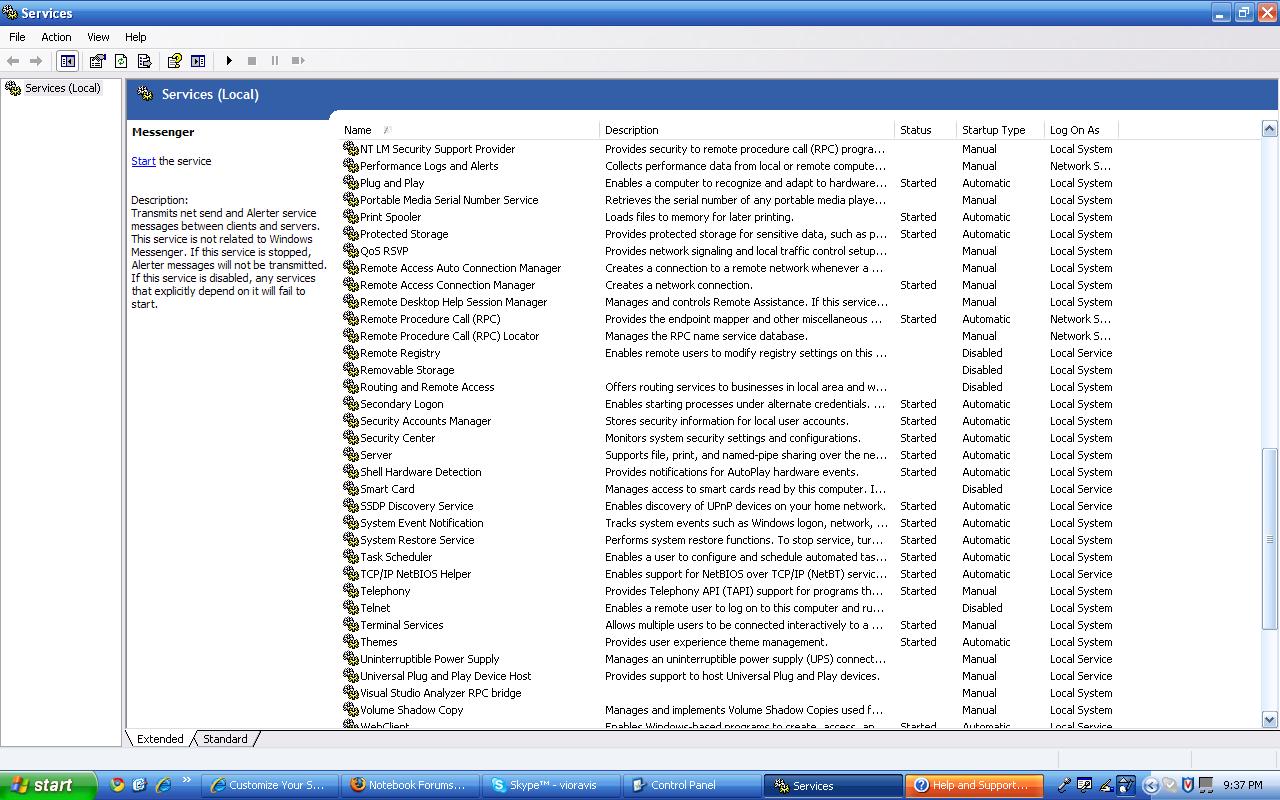The image size is (1280, 800).
Task: Sort by the Log On As column header
Action: (x=1081, y=130)
